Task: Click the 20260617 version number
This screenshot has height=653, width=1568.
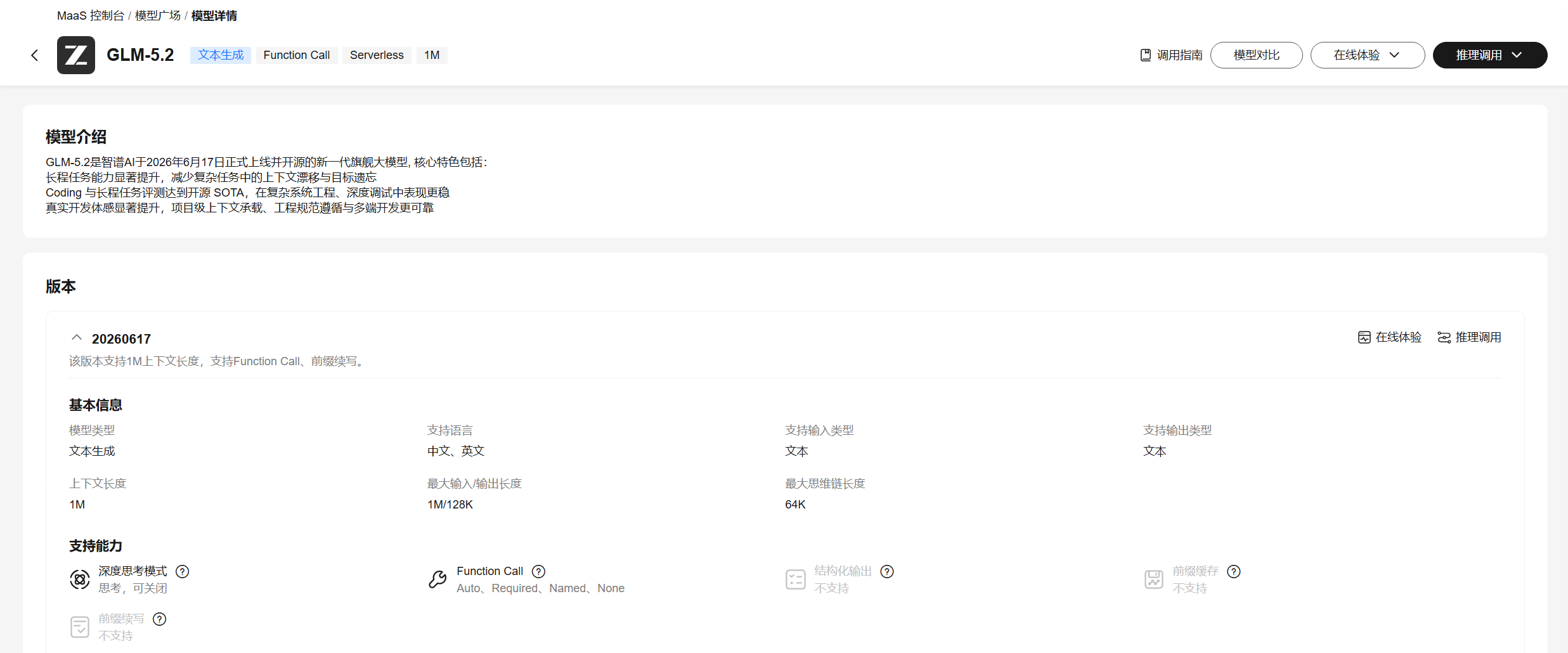Action: point(121,339)
